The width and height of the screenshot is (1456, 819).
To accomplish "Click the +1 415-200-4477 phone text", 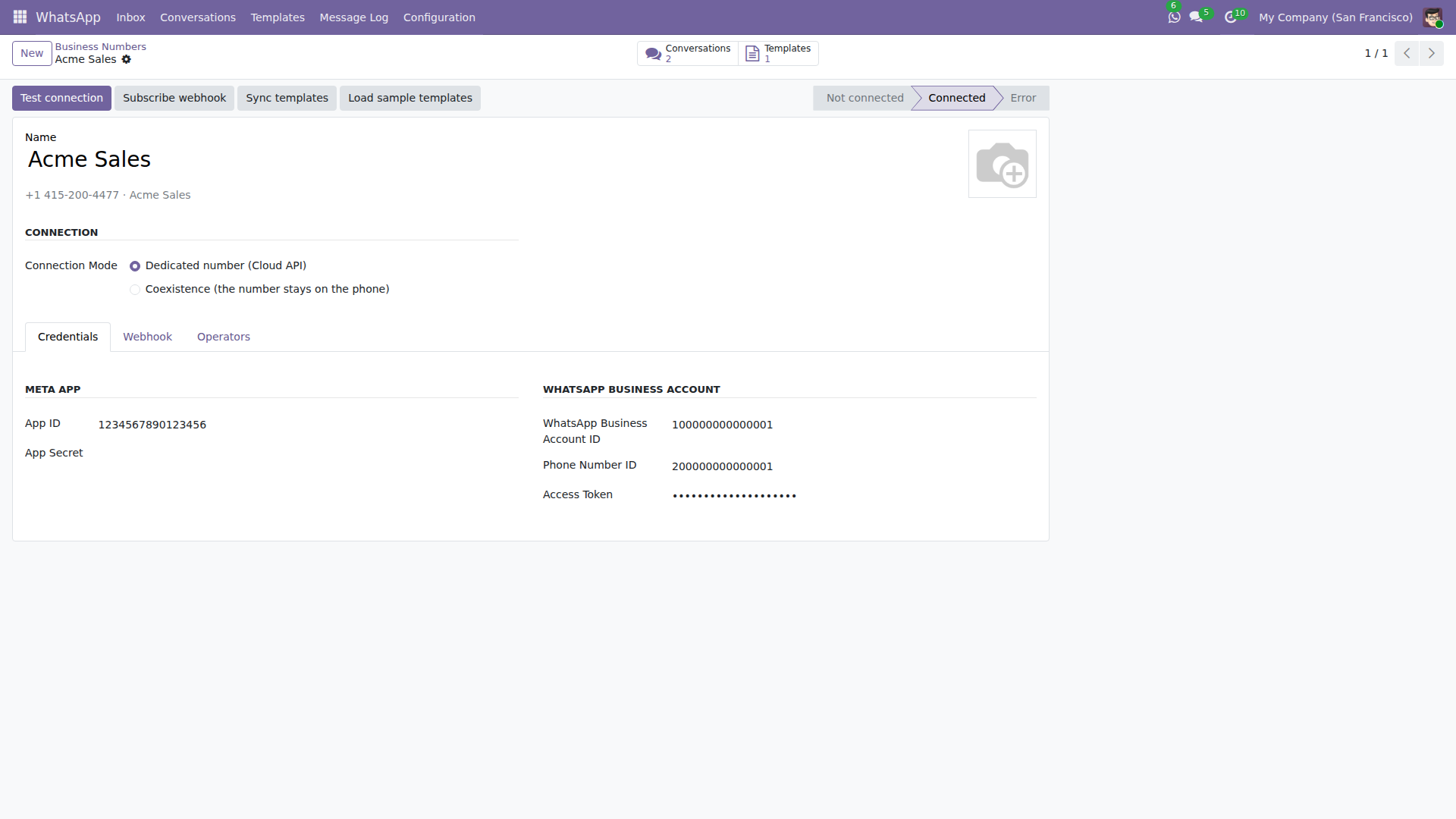I will click(72, 195).
